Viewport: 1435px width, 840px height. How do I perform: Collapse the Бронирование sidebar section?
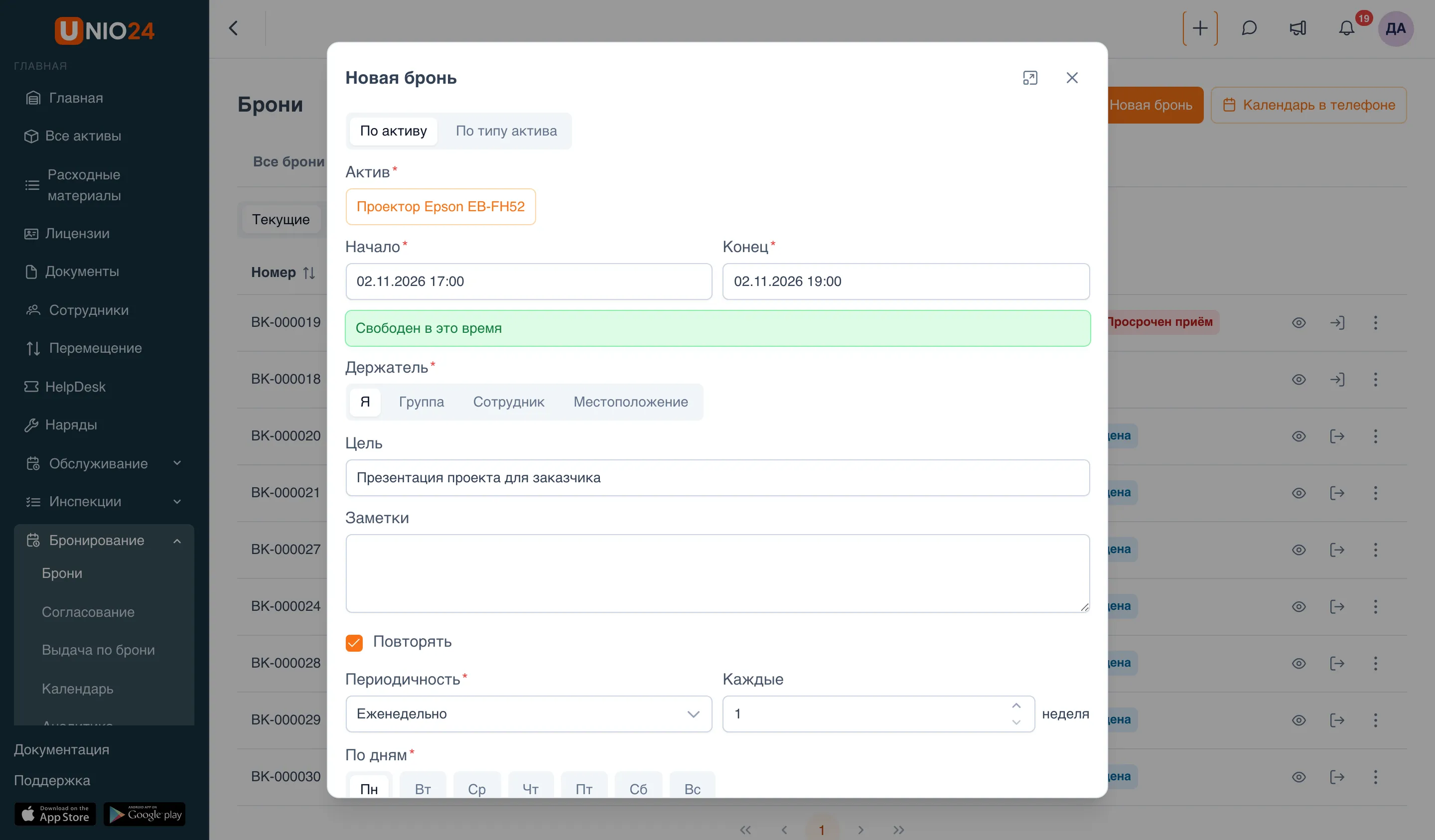[104, 541]
